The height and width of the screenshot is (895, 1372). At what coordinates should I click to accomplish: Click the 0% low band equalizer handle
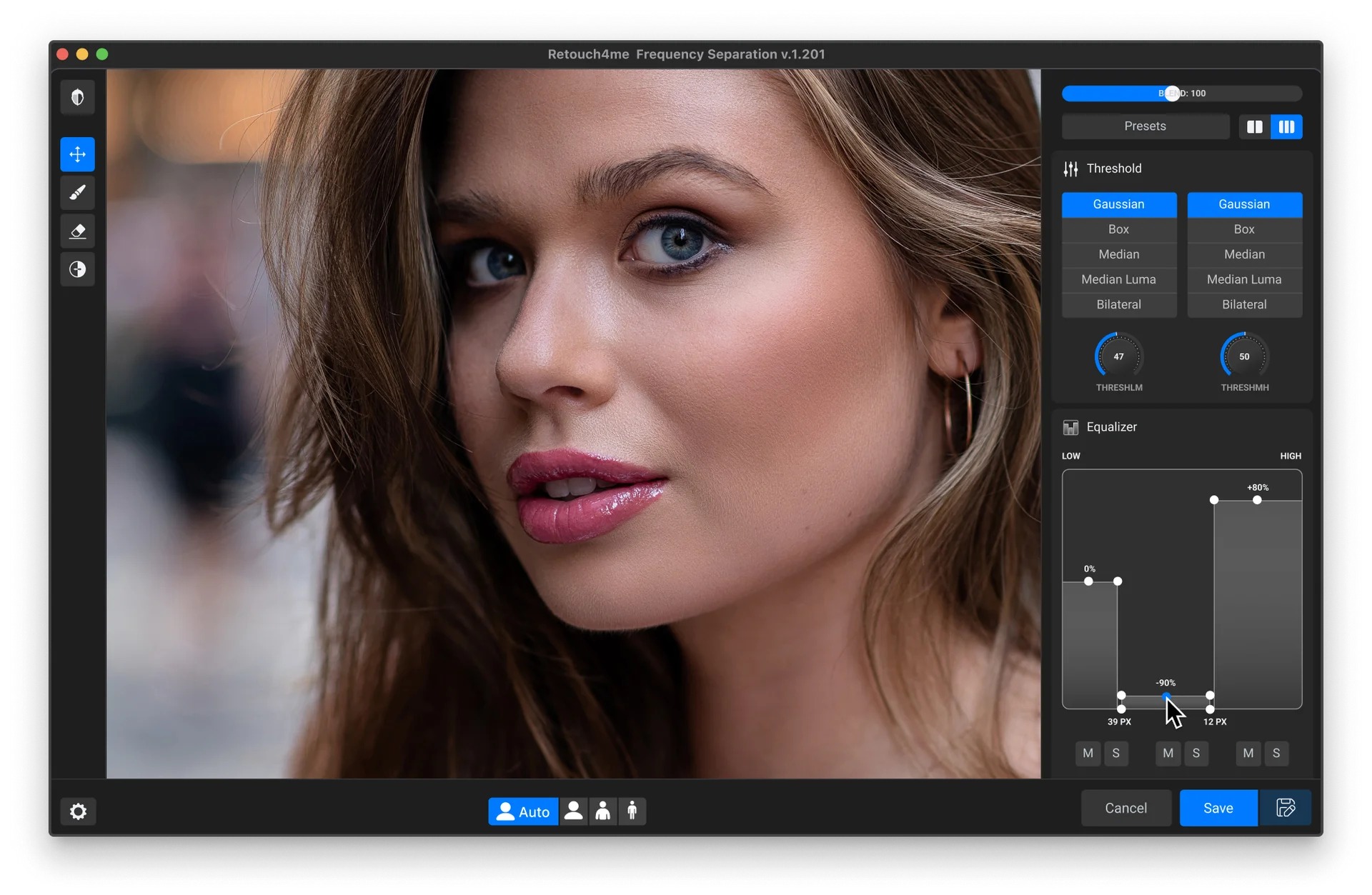pos(1088,581)
